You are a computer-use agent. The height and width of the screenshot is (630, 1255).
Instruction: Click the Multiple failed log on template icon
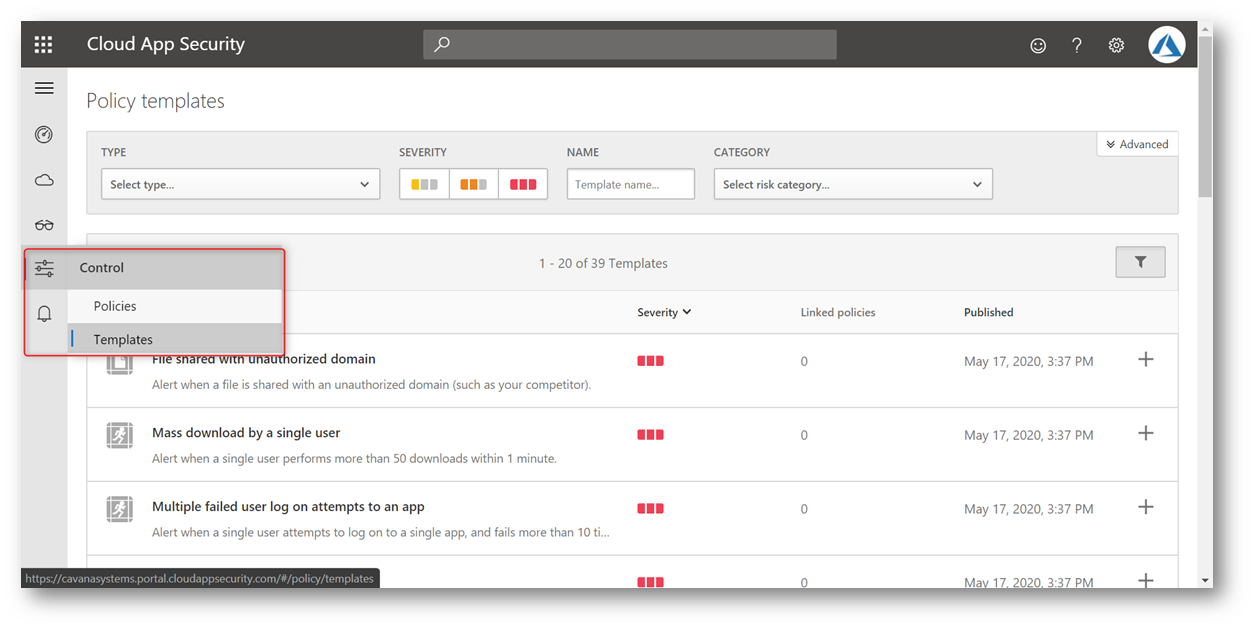tap(120, 509)
